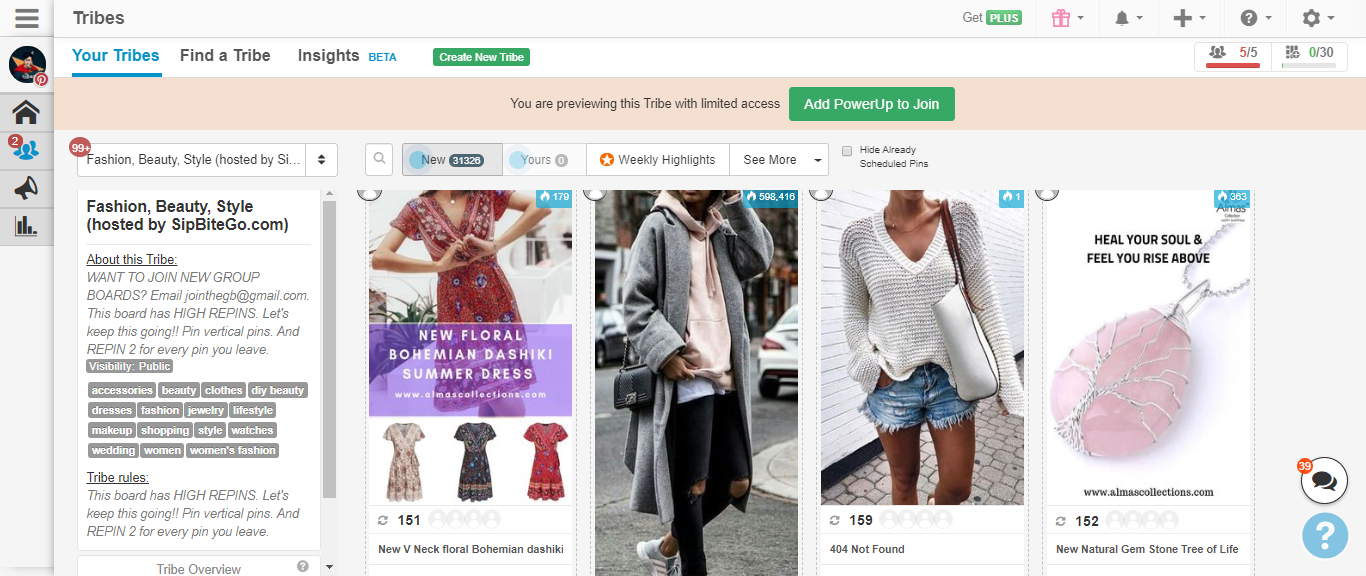Open the Insights tab
This screenshot has height=576, width=1366.
pyautogui.click(x=328, y=56)
